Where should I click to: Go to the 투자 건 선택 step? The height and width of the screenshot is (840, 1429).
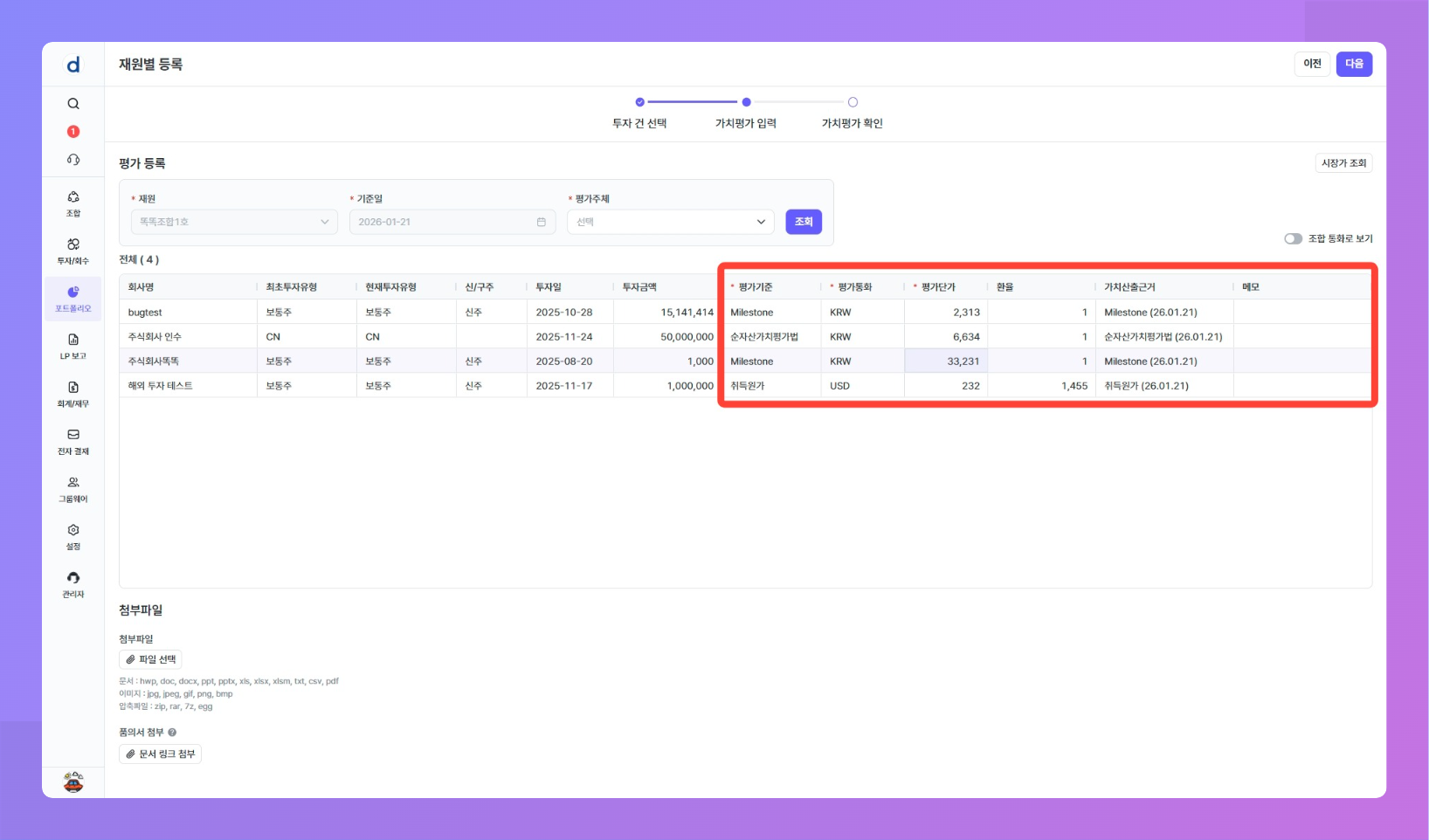(x=639, y=114)
